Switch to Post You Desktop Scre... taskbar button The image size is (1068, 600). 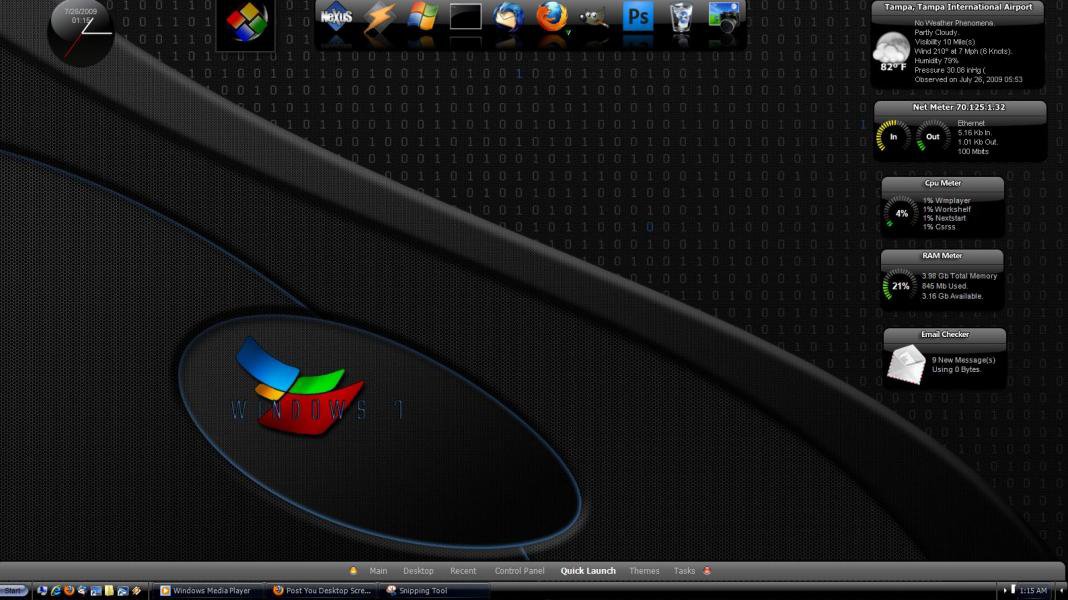tap(323, 590)
